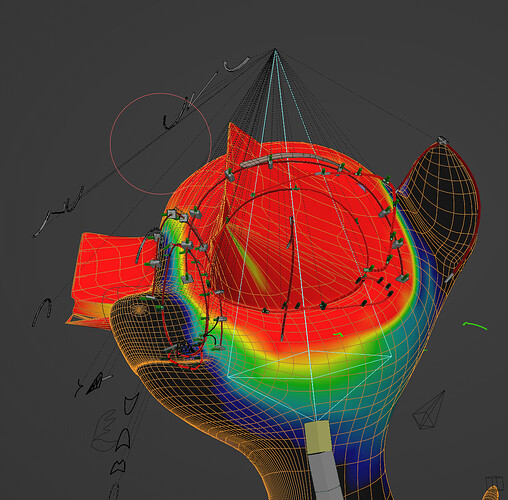Select the wavy bone shape at far left
Viewport: 508px width, 500px height.
58,212
